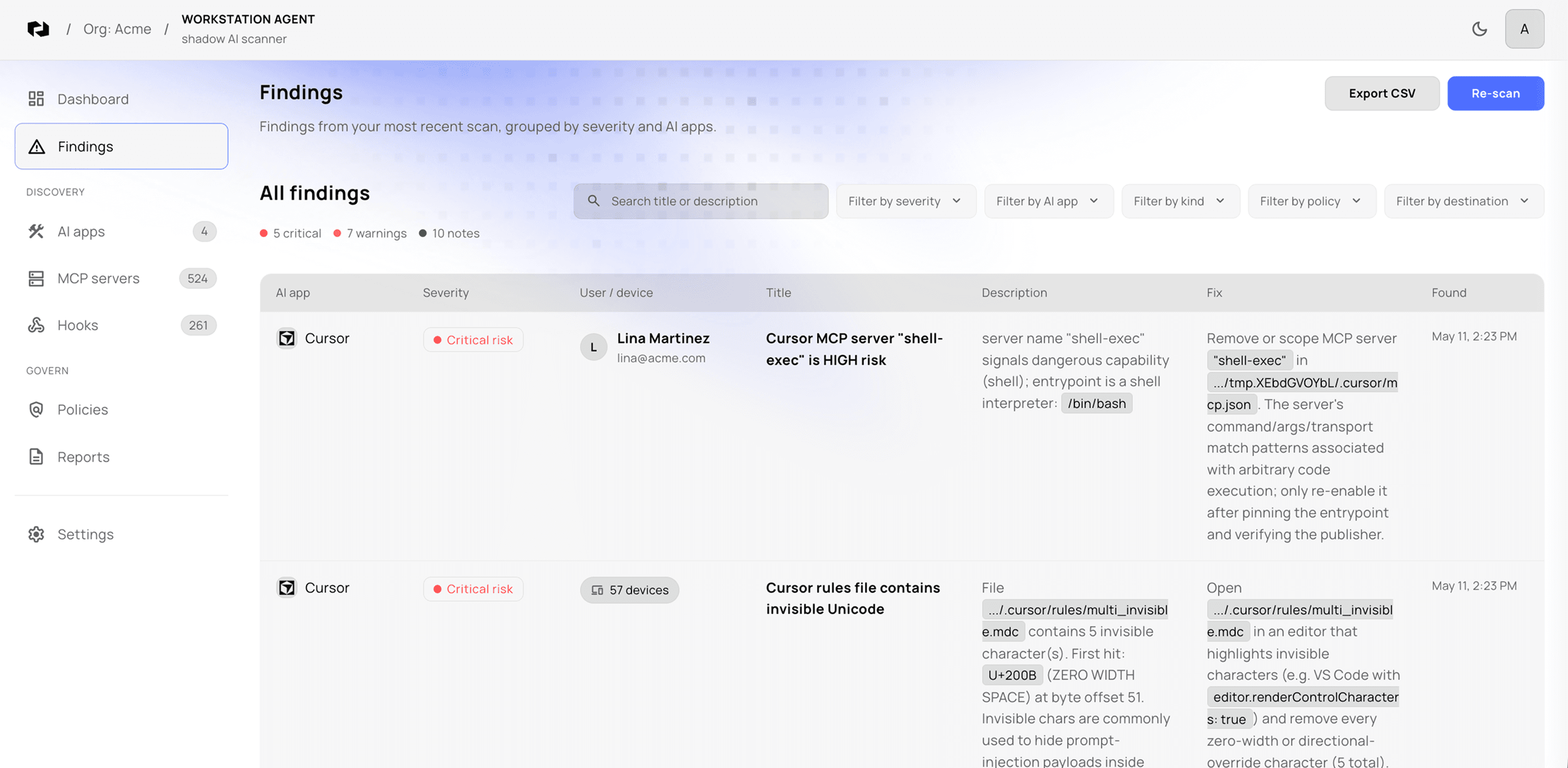Open Workstation Agent breadcrumb
The image size is (1568, 768).
pos(248,29)
